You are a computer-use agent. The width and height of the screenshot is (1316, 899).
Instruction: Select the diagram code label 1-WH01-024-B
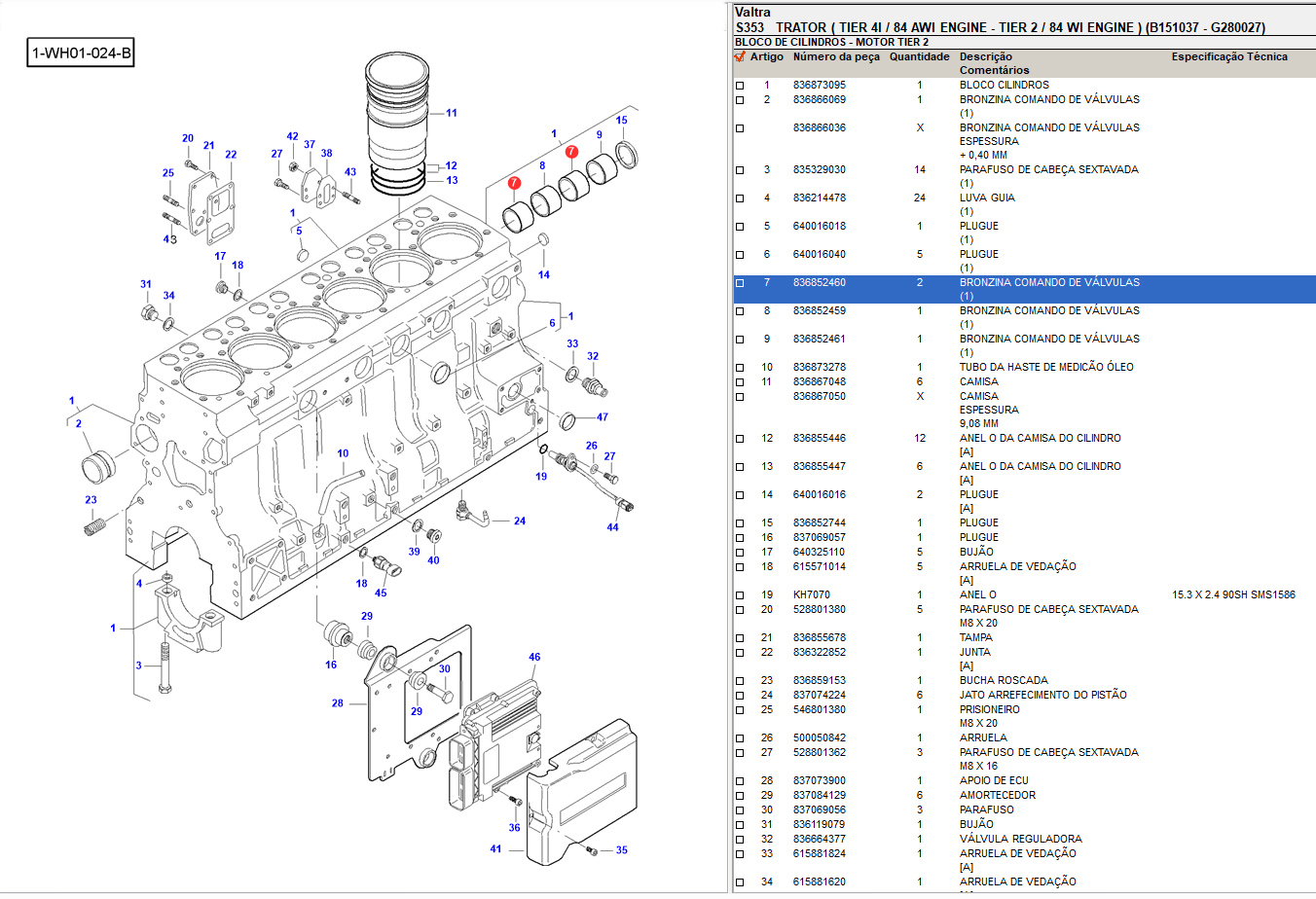(x=81, y=53)
